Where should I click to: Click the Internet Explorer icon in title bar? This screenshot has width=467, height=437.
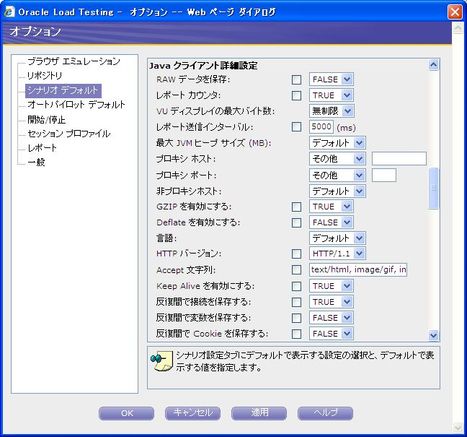9,12
